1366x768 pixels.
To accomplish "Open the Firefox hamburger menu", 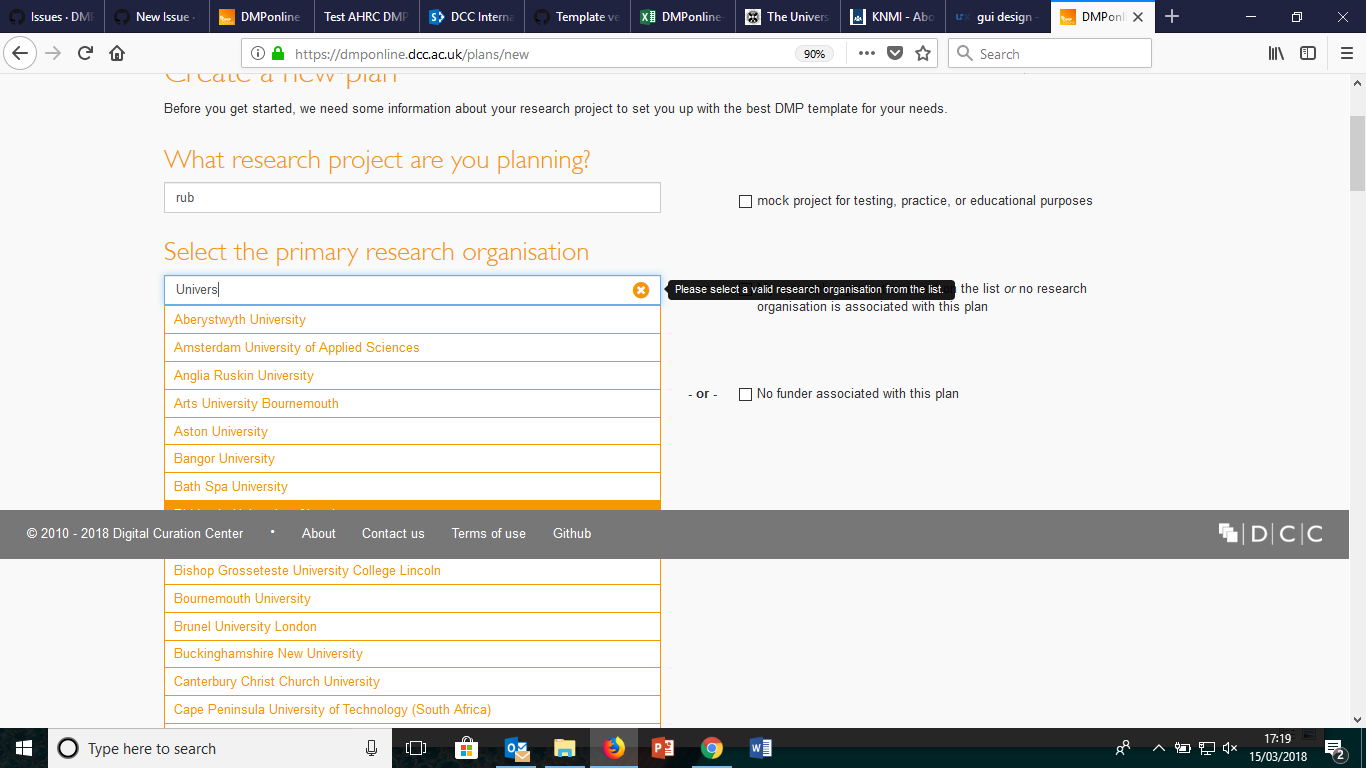I will (x=1345, y=53).
